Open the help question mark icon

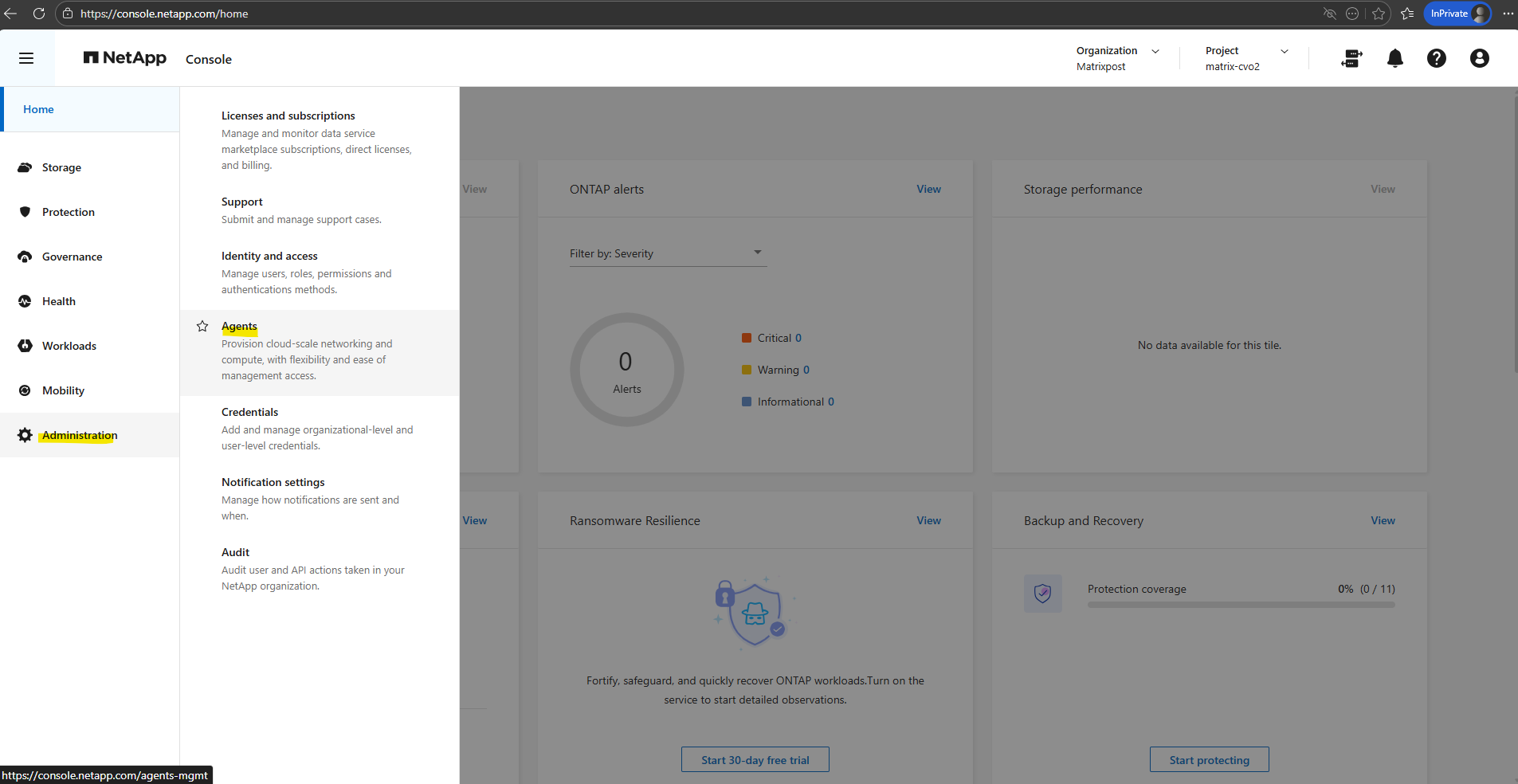[x=1436, y=58]
